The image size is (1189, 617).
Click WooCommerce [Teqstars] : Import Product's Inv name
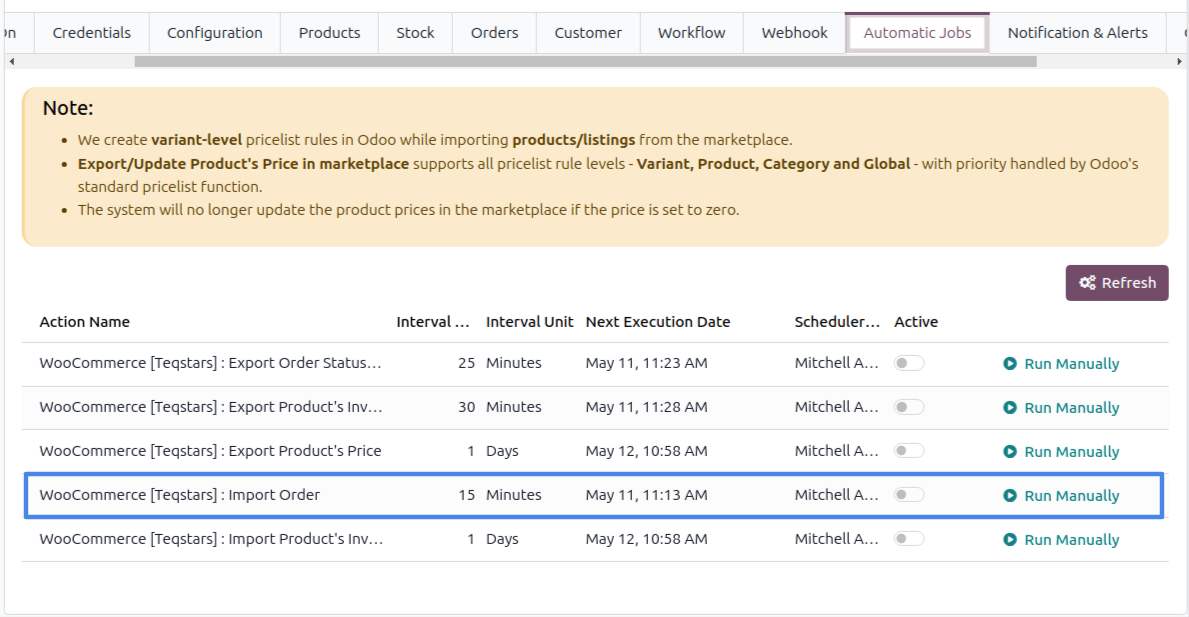pos(211,539)
